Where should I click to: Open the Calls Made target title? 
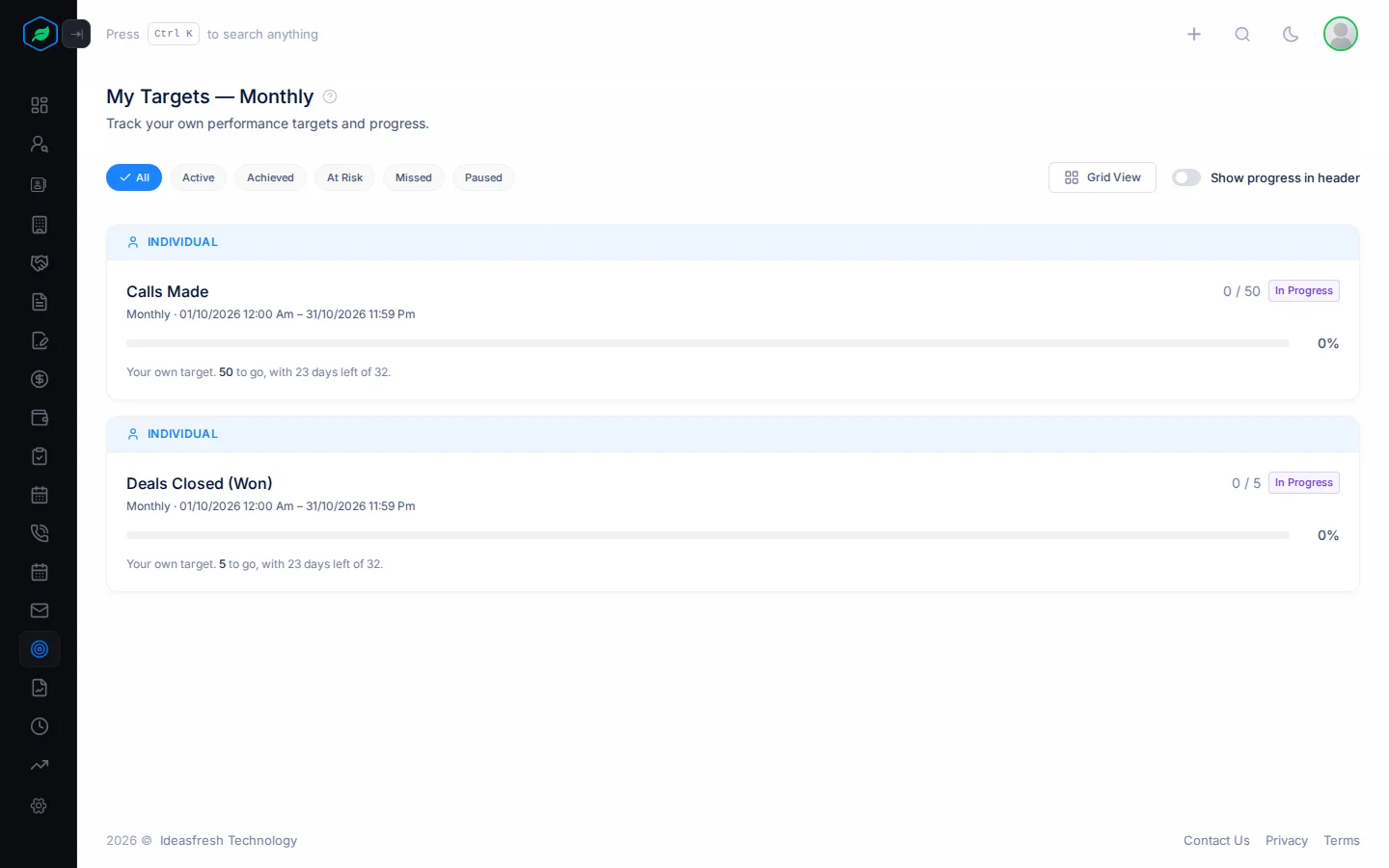point(168,291)
